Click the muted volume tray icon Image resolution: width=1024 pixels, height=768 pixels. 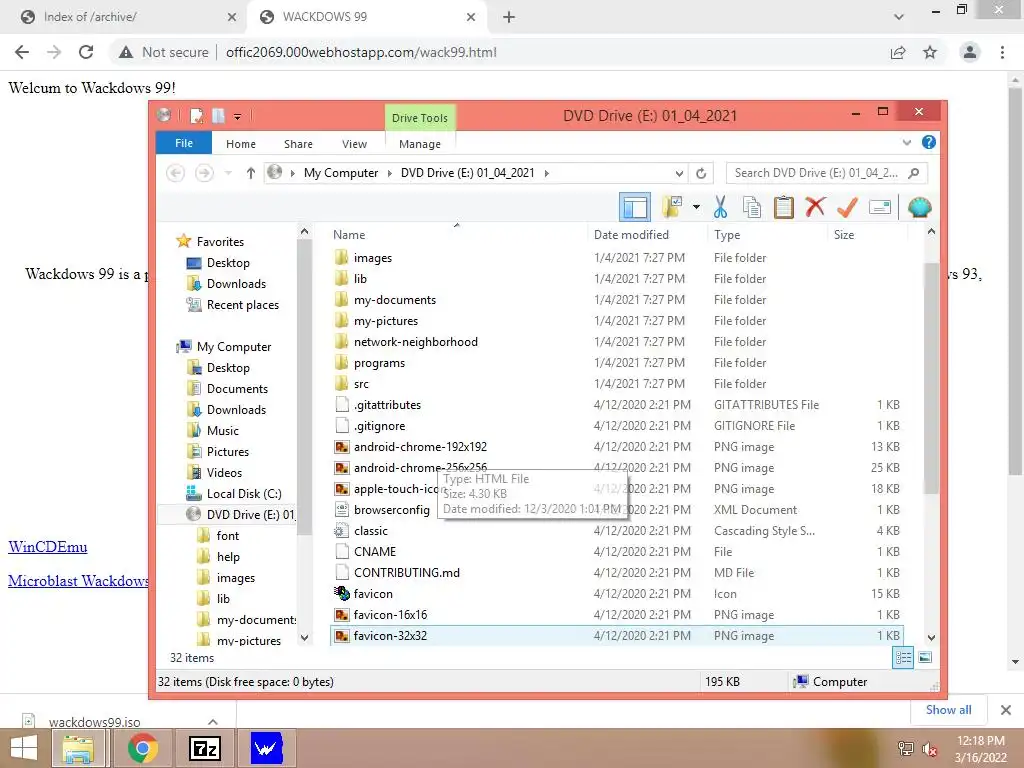click(929, 749)
